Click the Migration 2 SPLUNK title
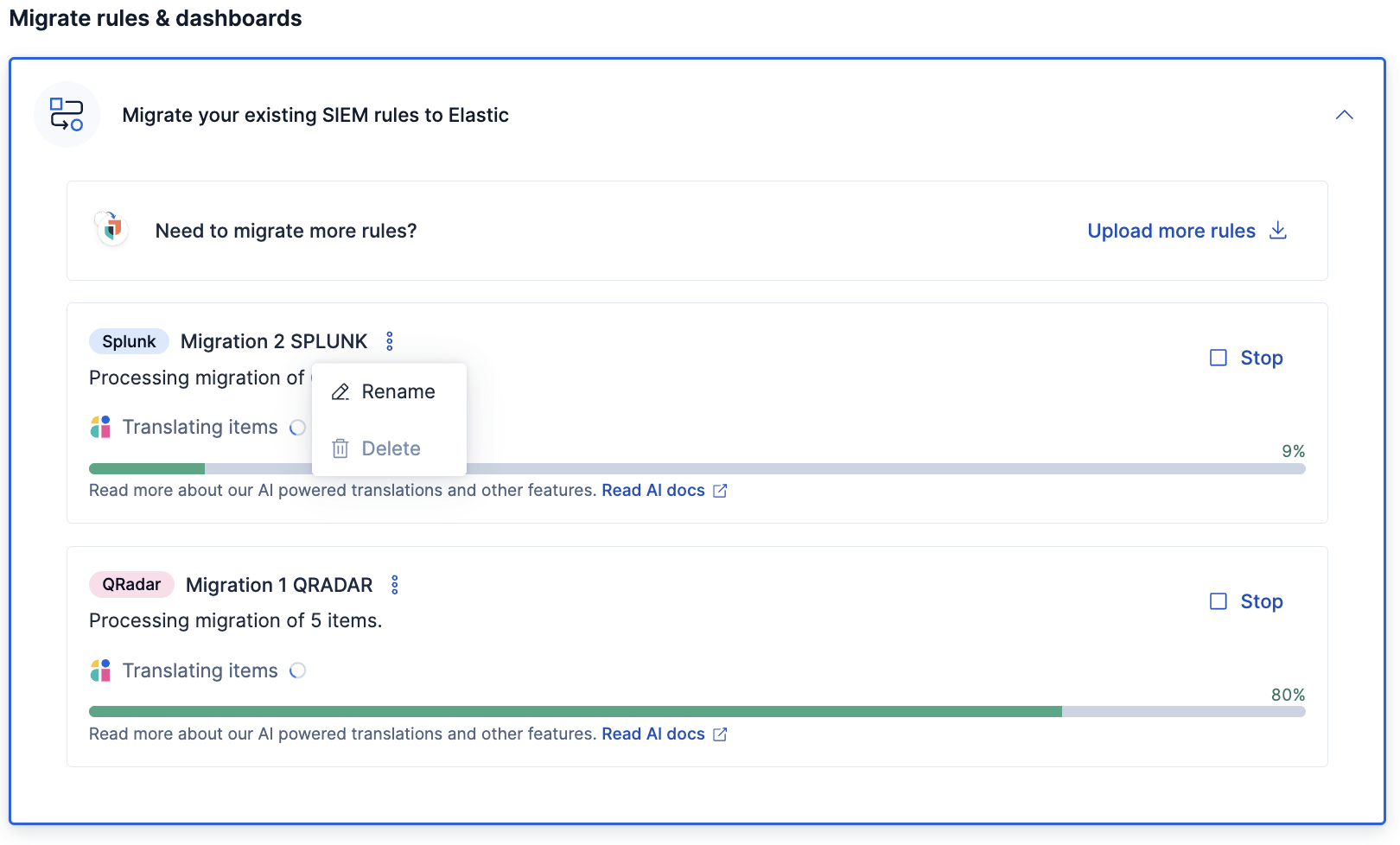 274,341
